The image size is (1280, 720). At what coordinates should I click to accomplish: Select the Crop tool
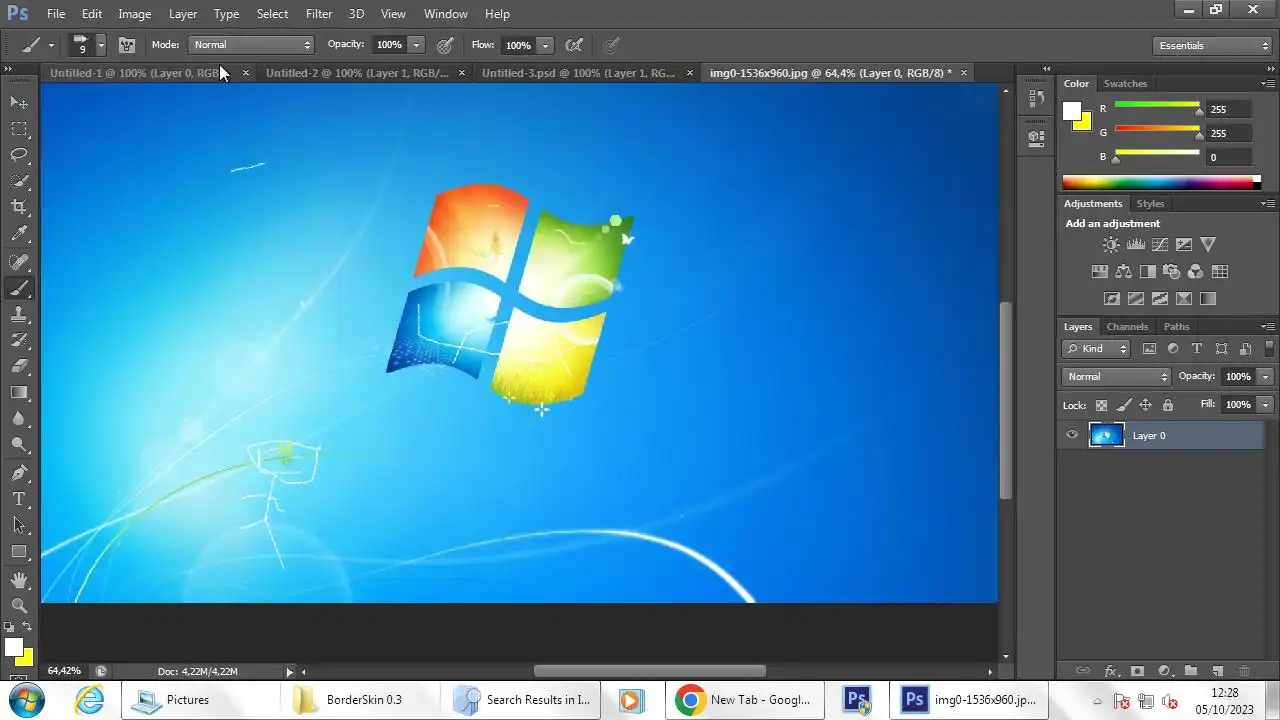(x=19, y=207)
